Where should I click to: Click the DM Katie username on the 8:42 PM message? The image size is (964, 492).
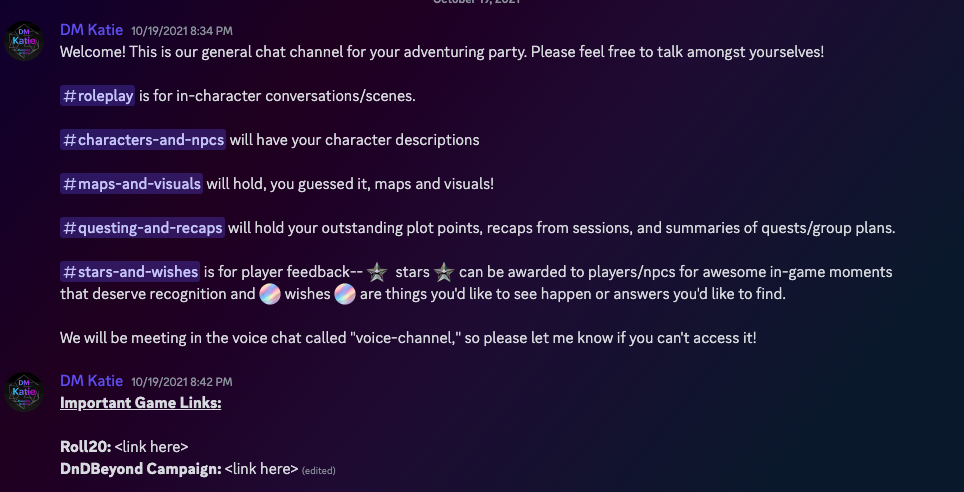(92, 381)
